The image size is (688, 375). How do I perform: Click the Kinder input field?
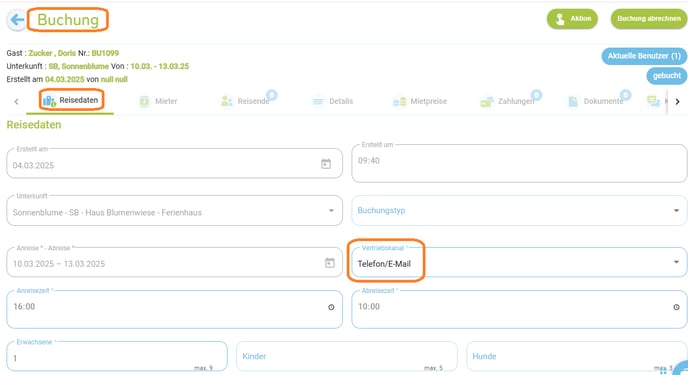pos(347,356)
